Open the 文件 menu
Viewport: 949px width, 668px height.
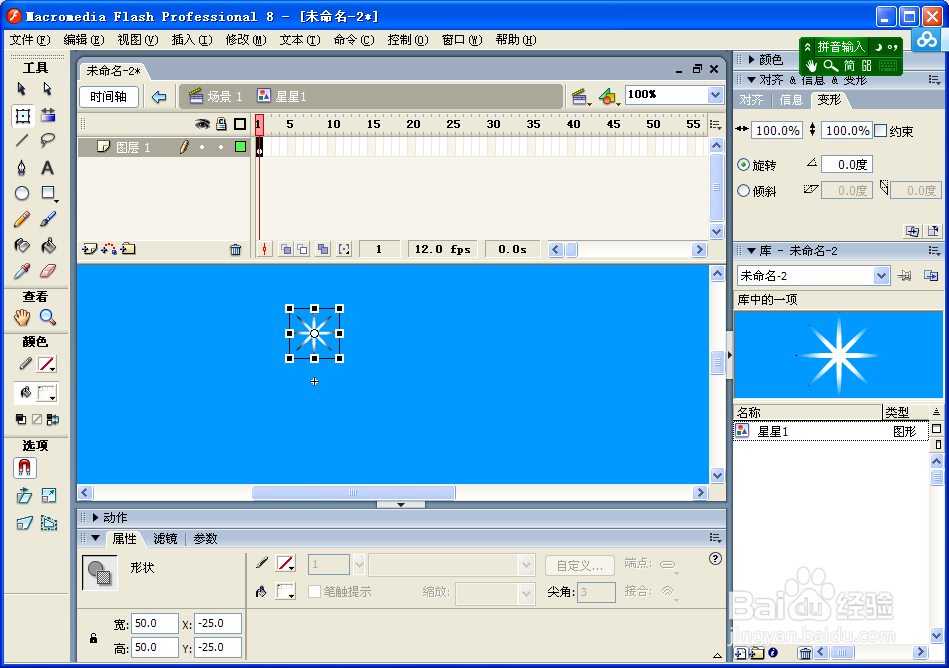click(30, 40)
